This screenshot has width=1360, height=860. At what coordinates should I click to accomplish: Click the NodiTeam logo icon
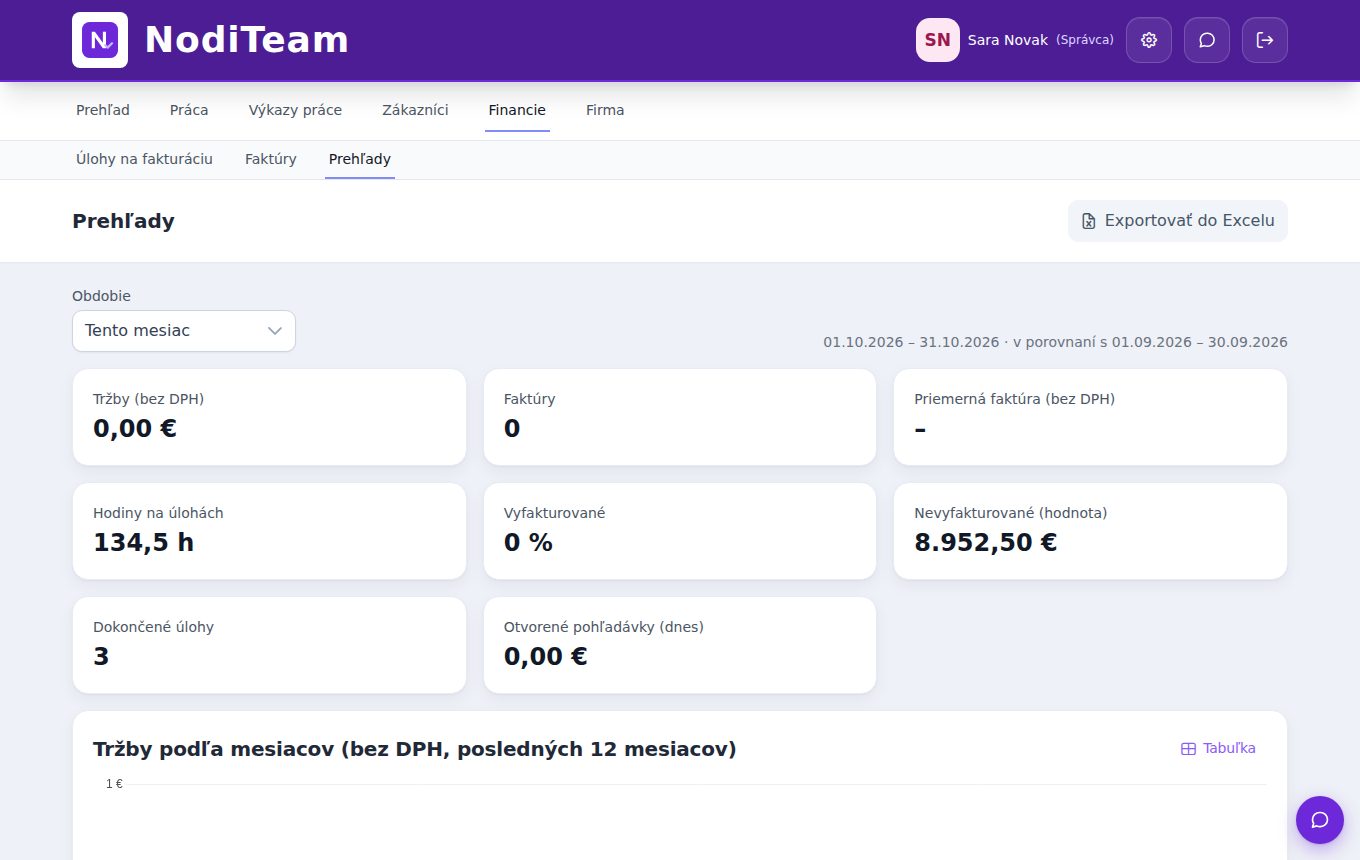tap(100, 40)
